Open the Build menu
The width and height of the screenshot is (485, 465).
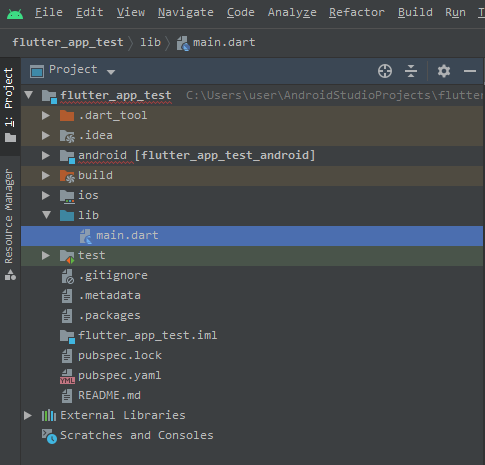point(415,12)
